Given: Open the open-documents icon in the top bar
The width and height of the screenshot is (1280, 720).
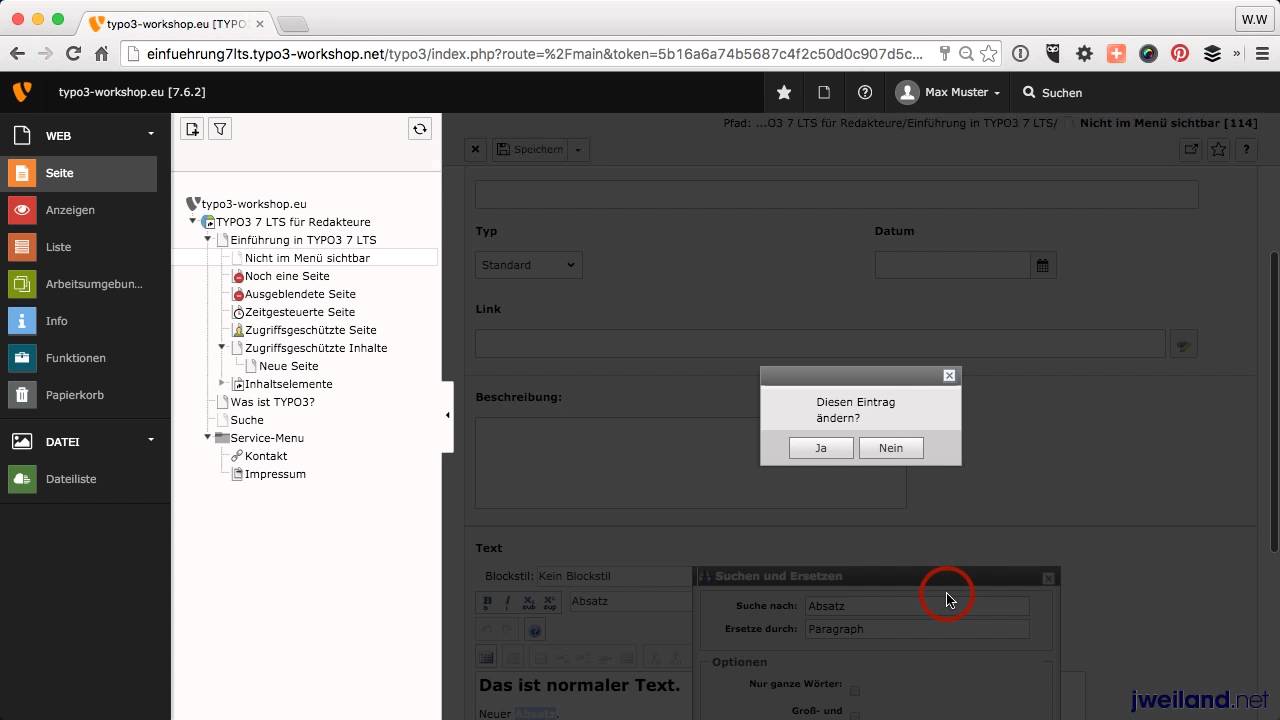Looking at the screenshot, I should pos(824,92).
